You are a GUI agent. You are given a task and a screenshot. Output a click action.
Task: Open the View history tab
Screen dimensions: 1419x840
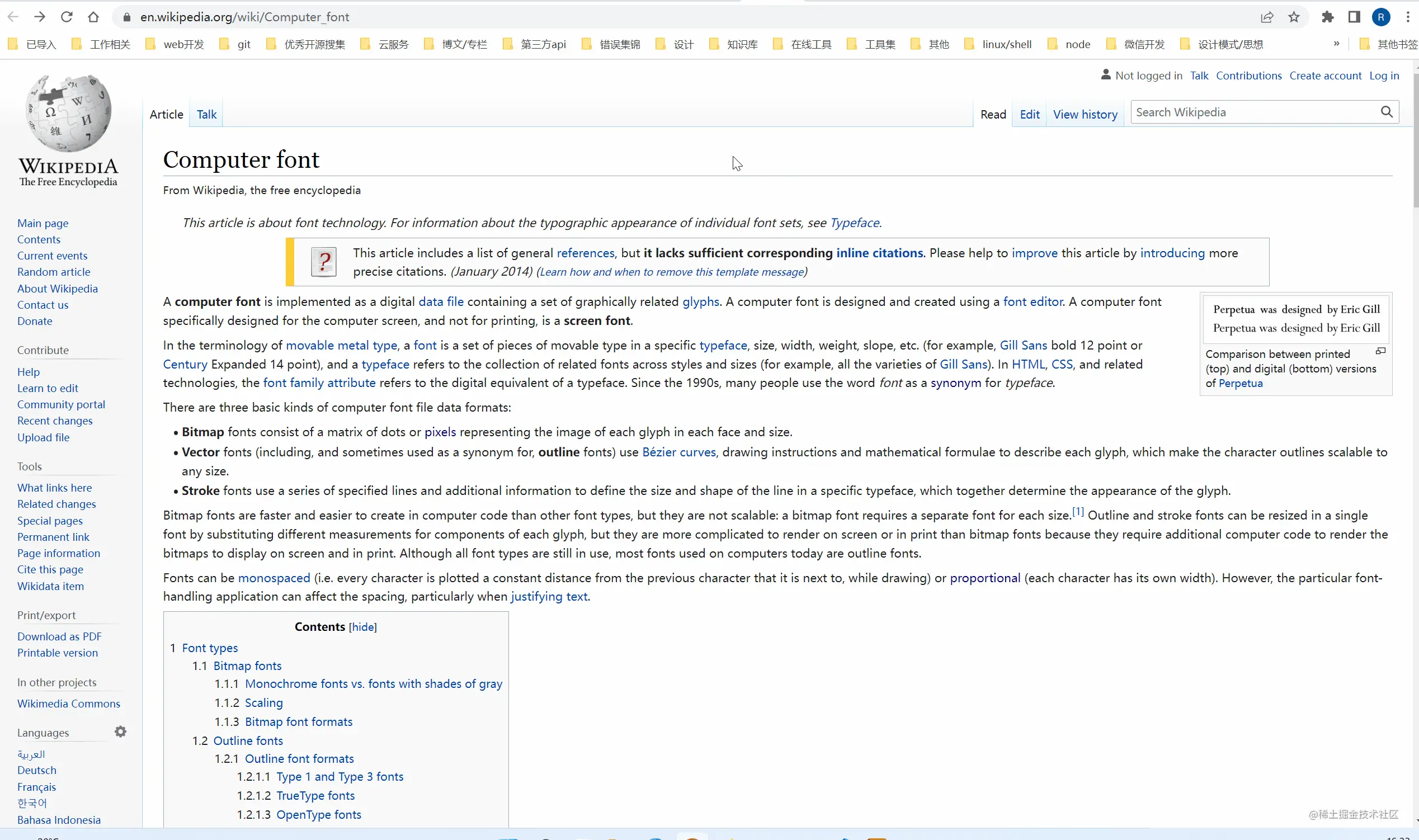point(1085,114)
